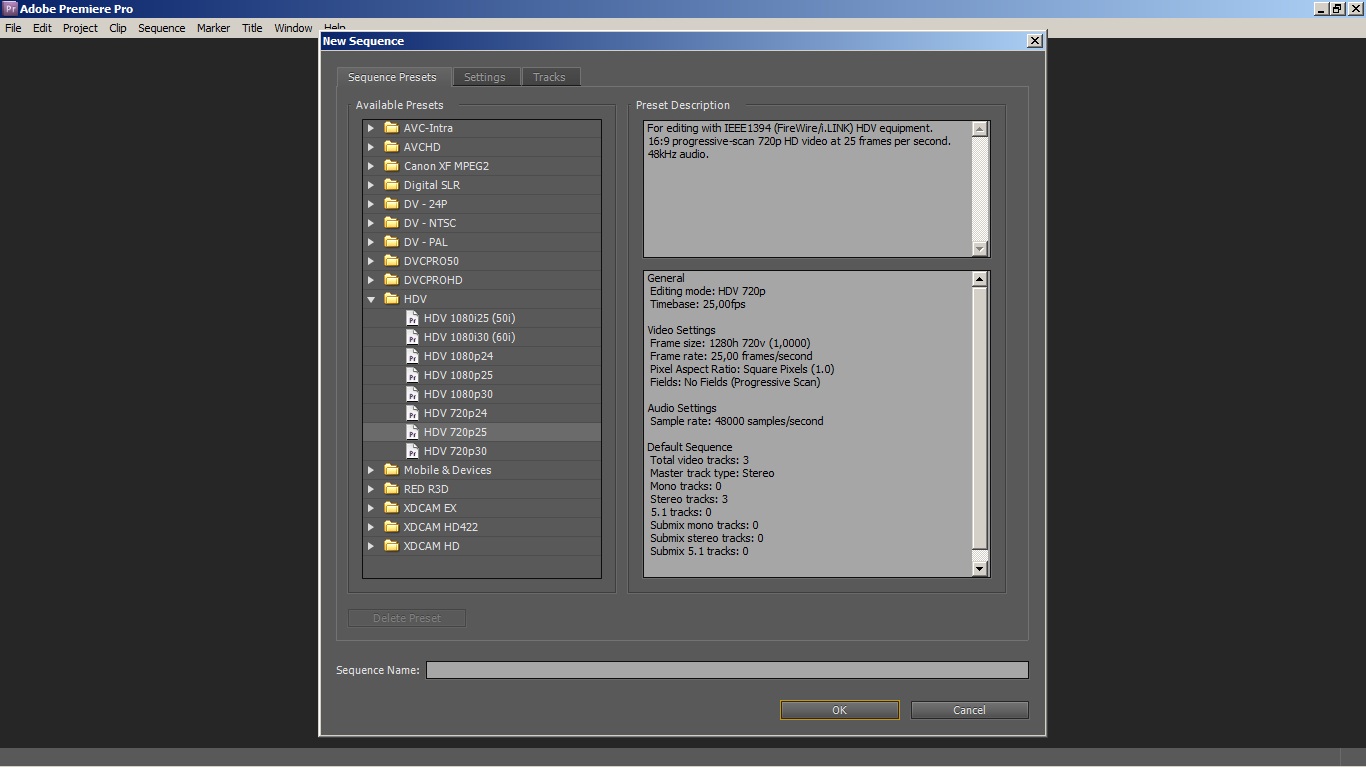This screenshot has height=768, width=1366.
Task: Click the DV - NTSC folder icon
Action: click(391, 223)
